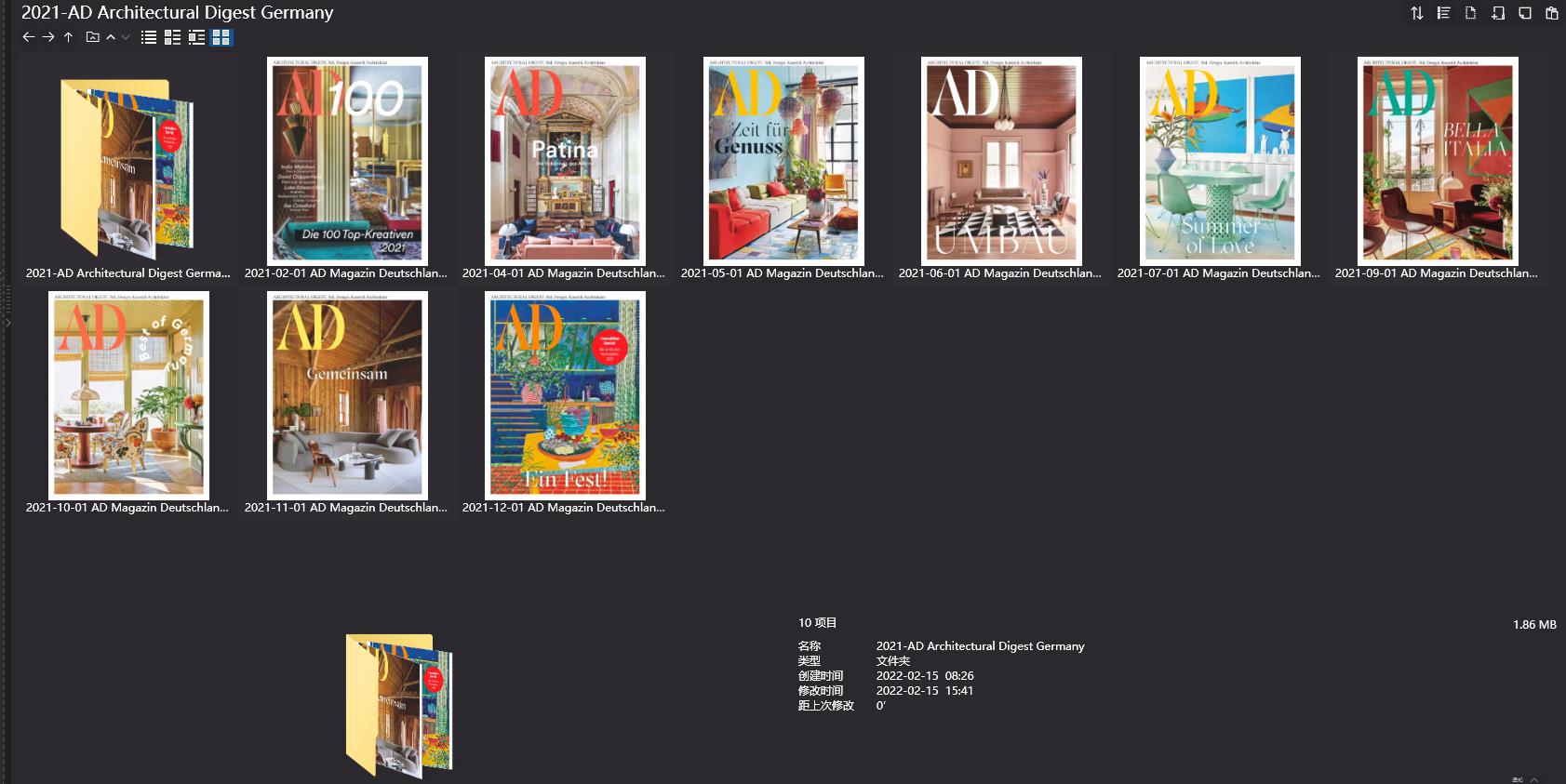Open the sort order arrows icon

coord(1416,13)
